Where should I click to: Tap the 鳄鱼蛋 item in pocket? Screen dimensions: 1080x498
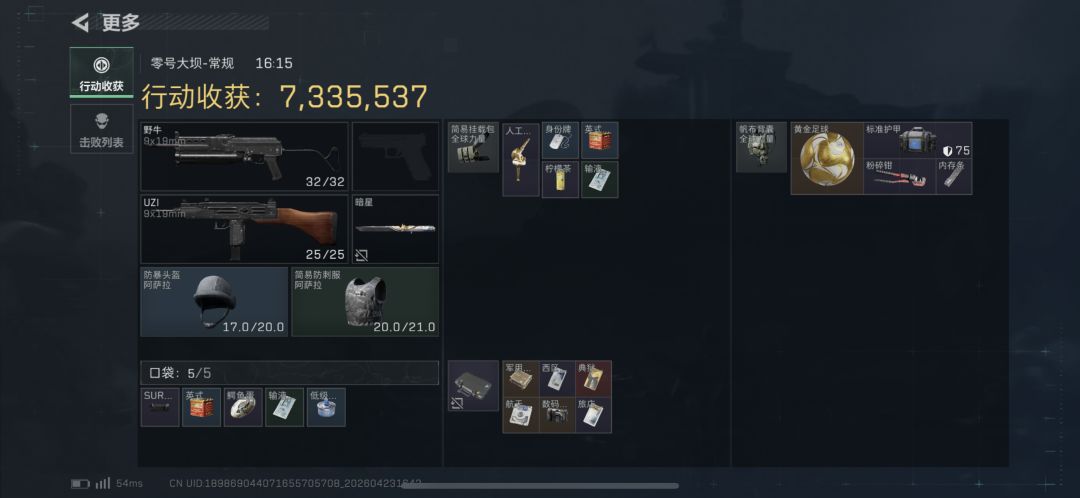click(x=243, y=407)
